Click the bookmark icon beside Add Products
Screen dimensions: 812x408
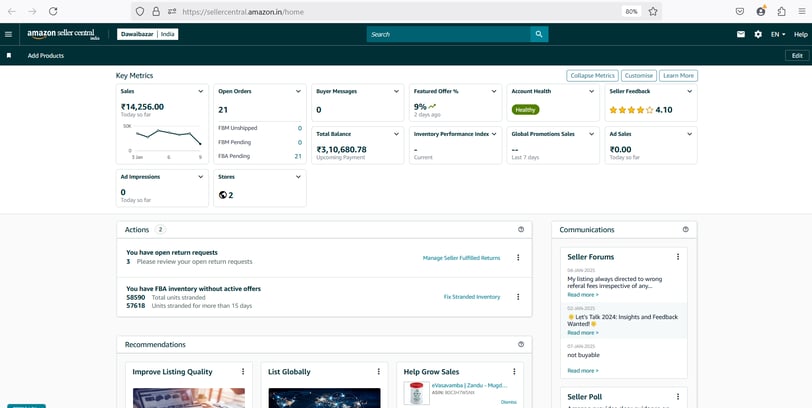tap(9, 55)
